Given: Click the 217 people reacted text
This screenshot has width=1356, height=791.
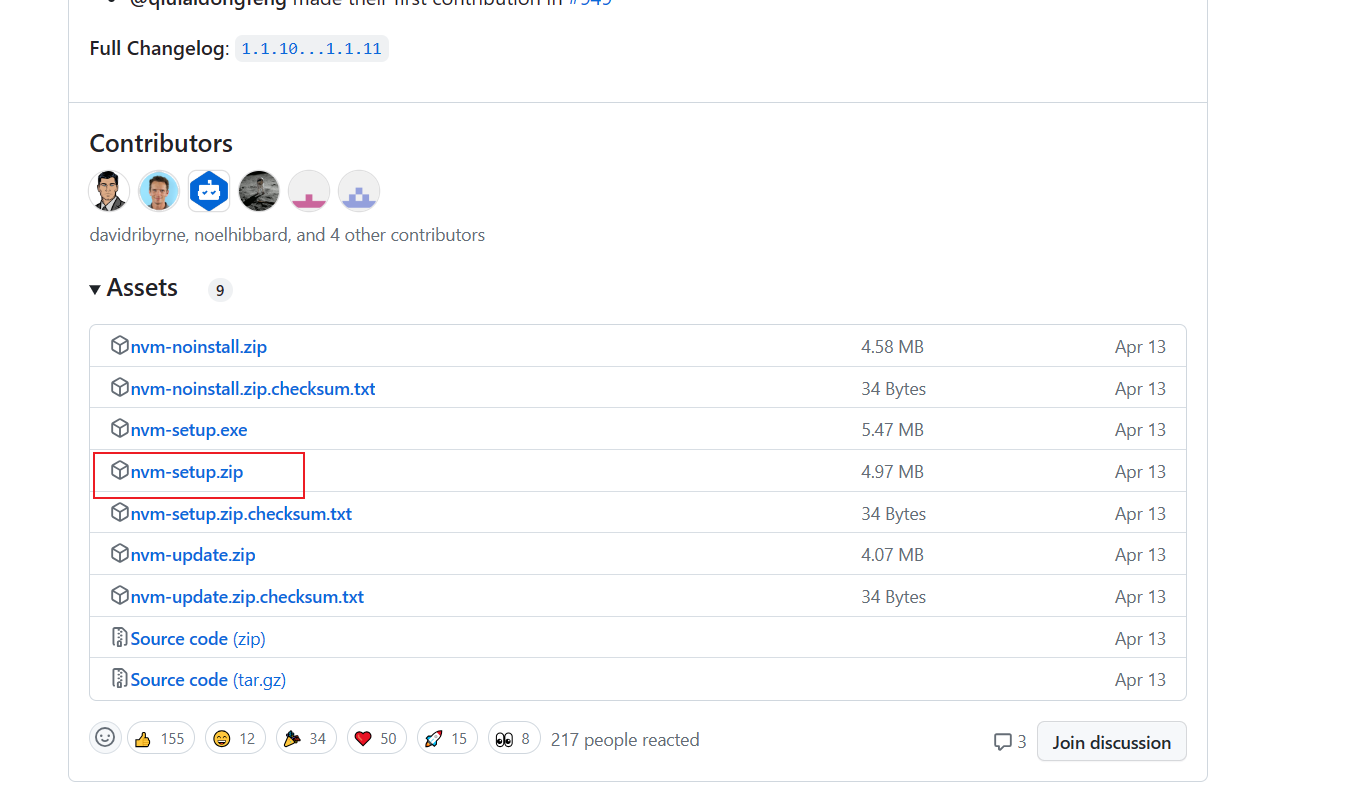Looking at the screenshot, I should pyautogui.click(x=625, y=740).
